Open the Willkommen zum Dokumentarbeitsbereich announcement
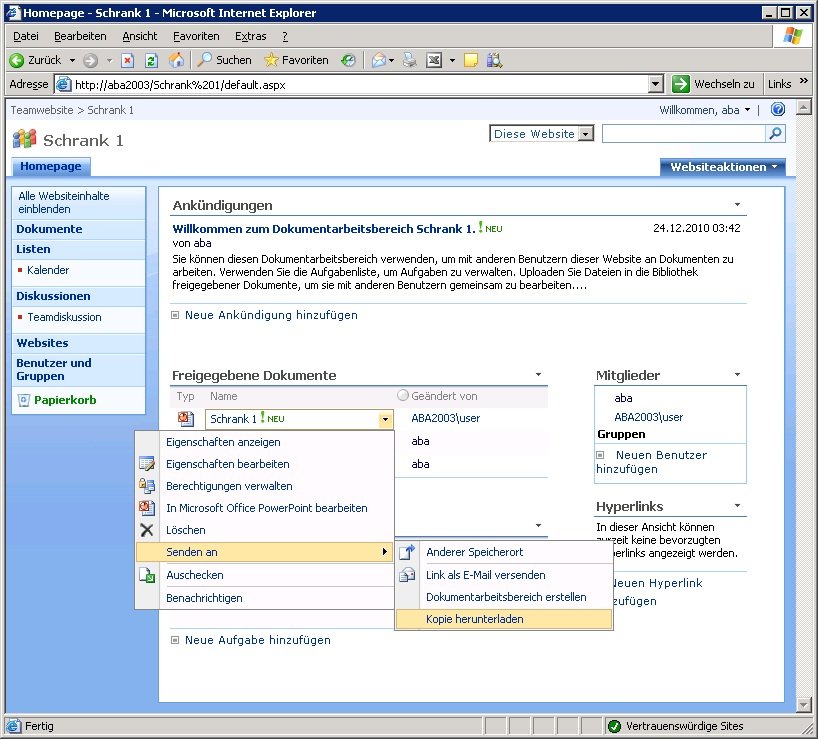The image size is (818, 739). pyautogui.click(x=323, y=228)
